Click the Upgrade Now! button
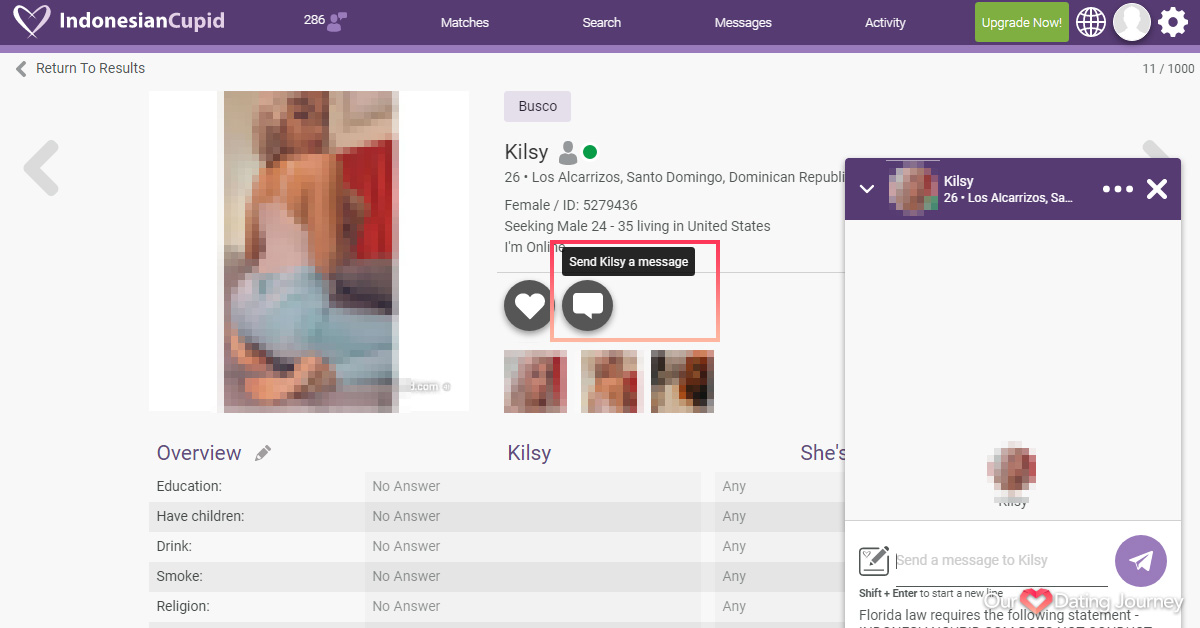Screen dimensions: 1200x628 pos(1021,22)
